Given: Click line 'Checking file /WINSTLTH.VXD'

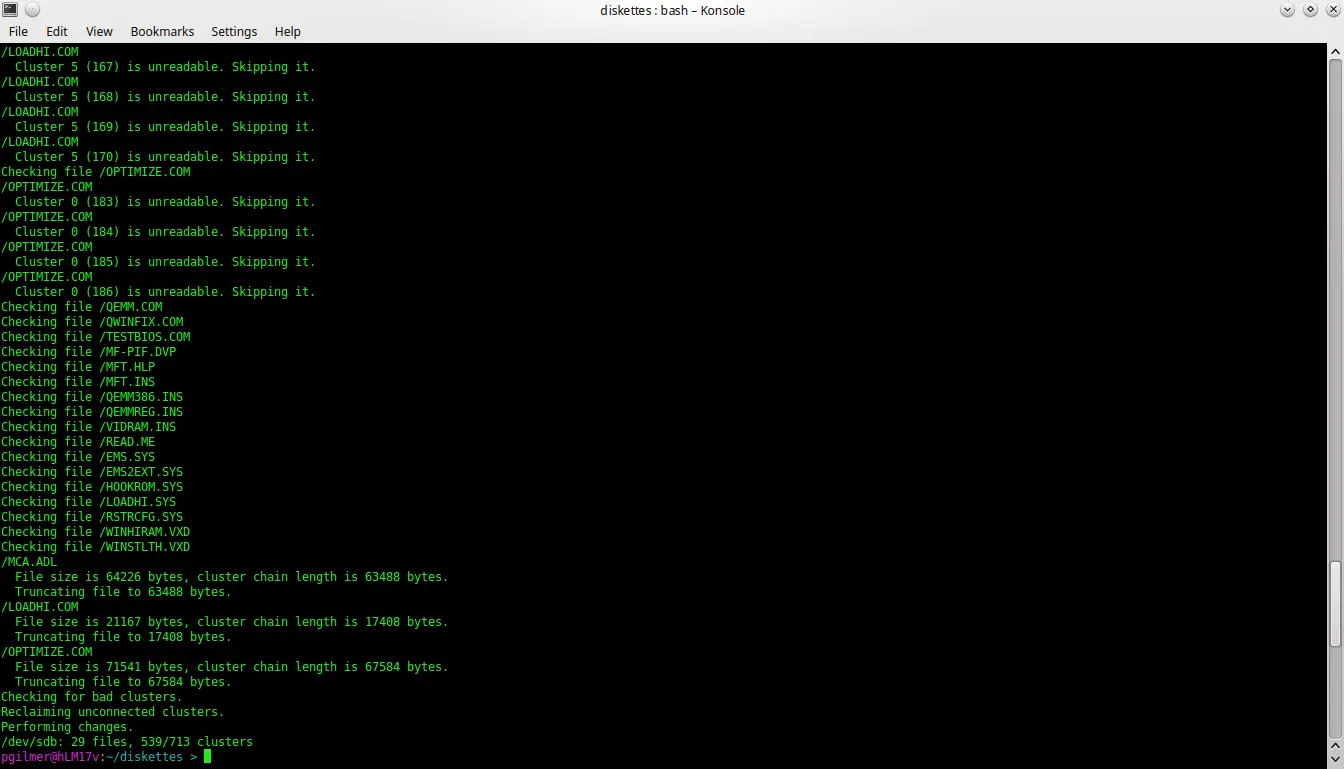Looking at the screenshot, I should tap(96, 547).
